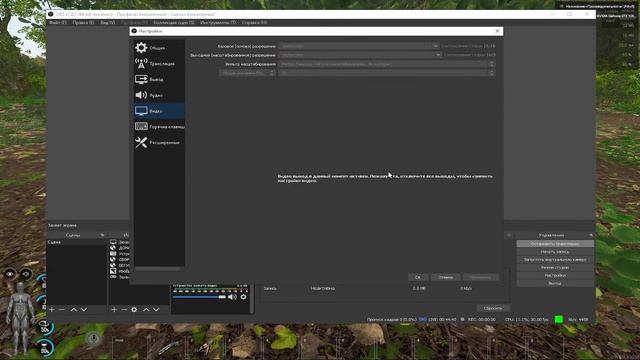This screenshot has height=360, width=640.
Task: Click Остановить трансляцию stop streaming button
Action: (555, 244)
